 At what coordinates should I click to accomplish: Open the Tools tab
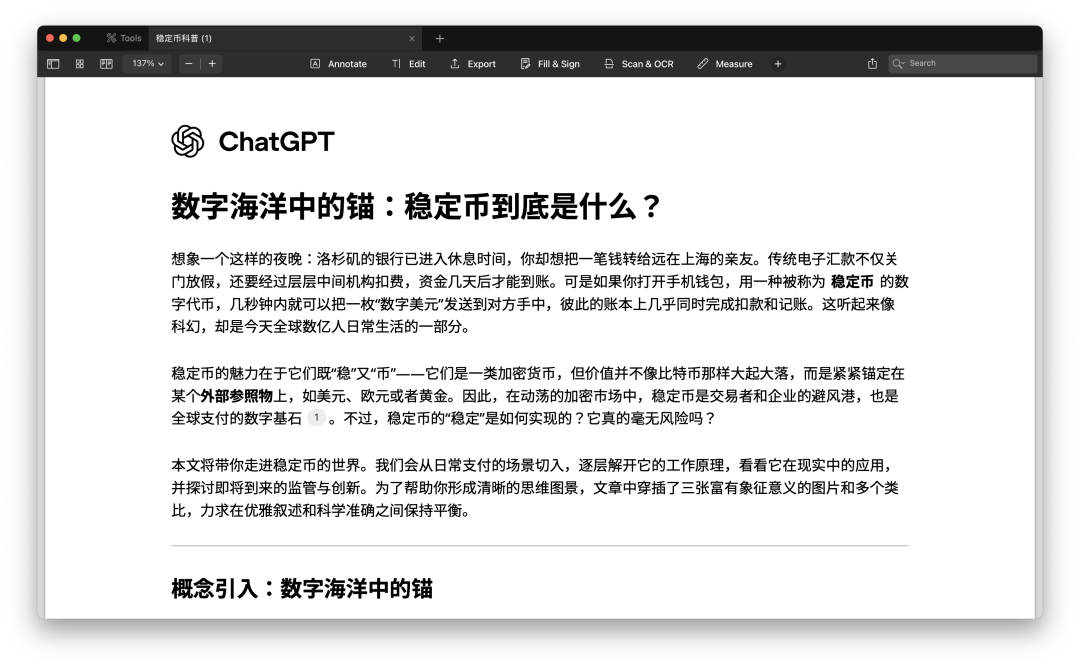click(x=124, y=39)
